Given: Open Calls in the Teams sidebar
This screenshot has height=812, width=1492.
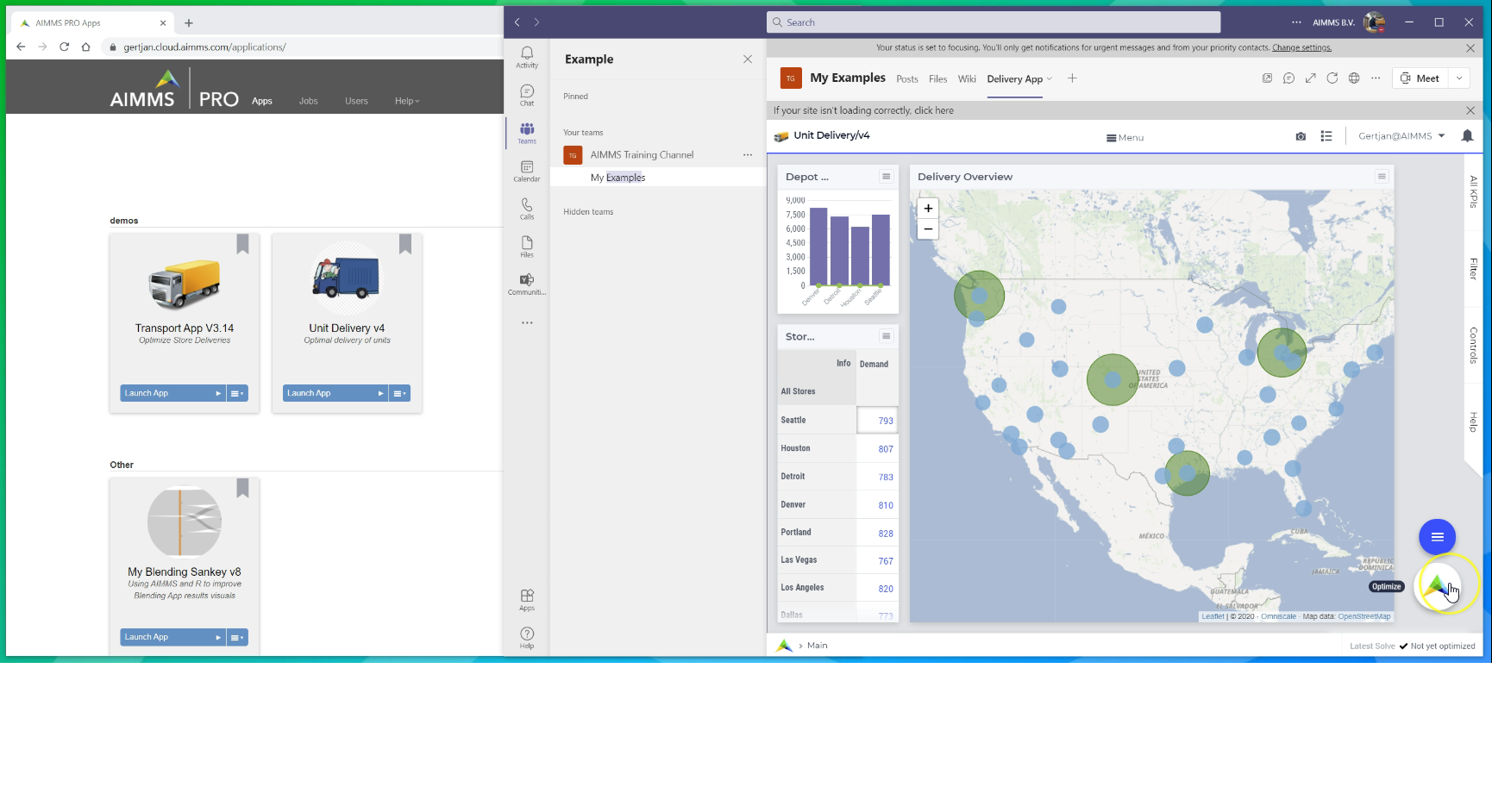Looking at the screenshot, I should (527, 209).
